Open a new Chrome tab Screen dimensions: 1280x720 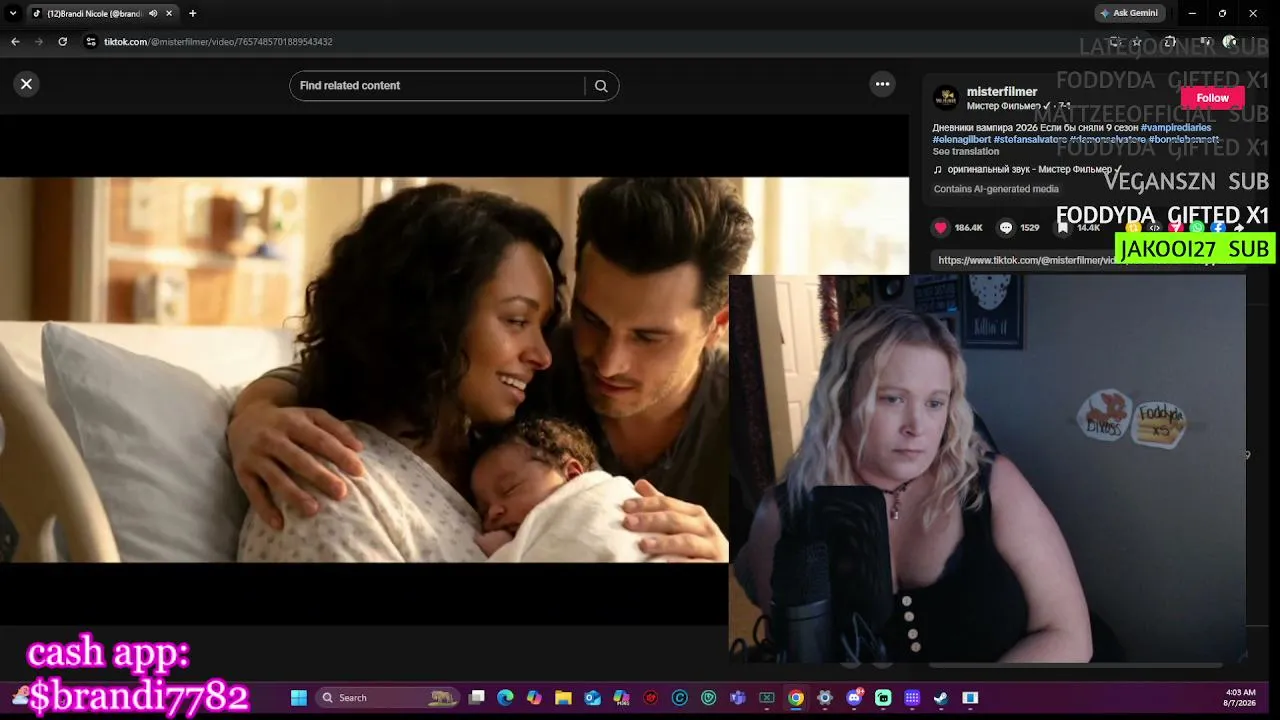(192, 14)
